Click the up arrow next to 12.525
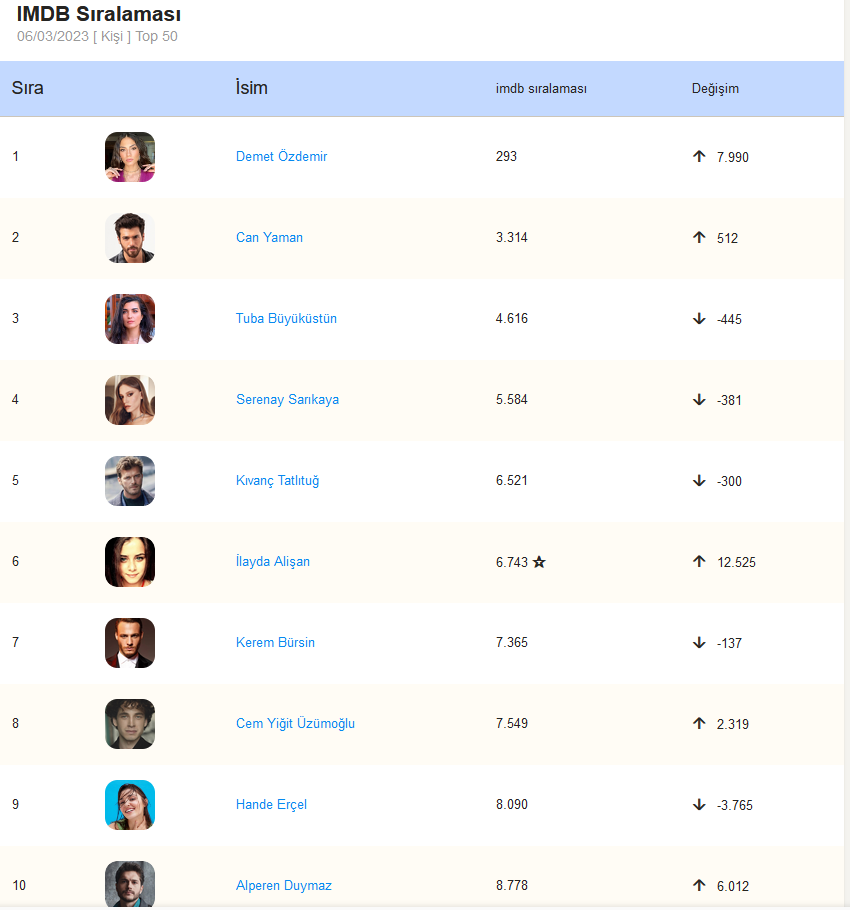The width and height of the screenshot is (850, 910). pyautogui.click(x=699, y=561)
